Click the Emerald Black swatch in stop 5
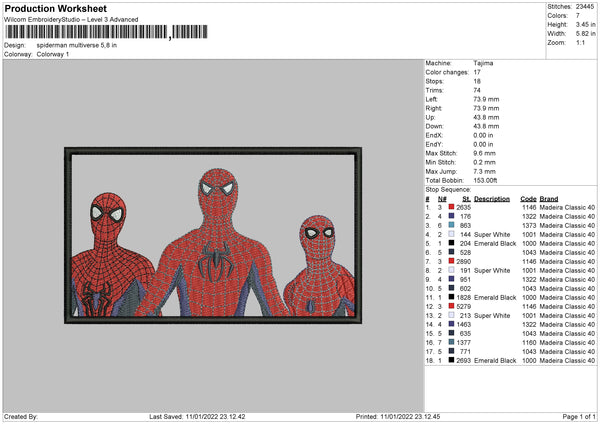The image size is (600, 424). tap(452, 243)
